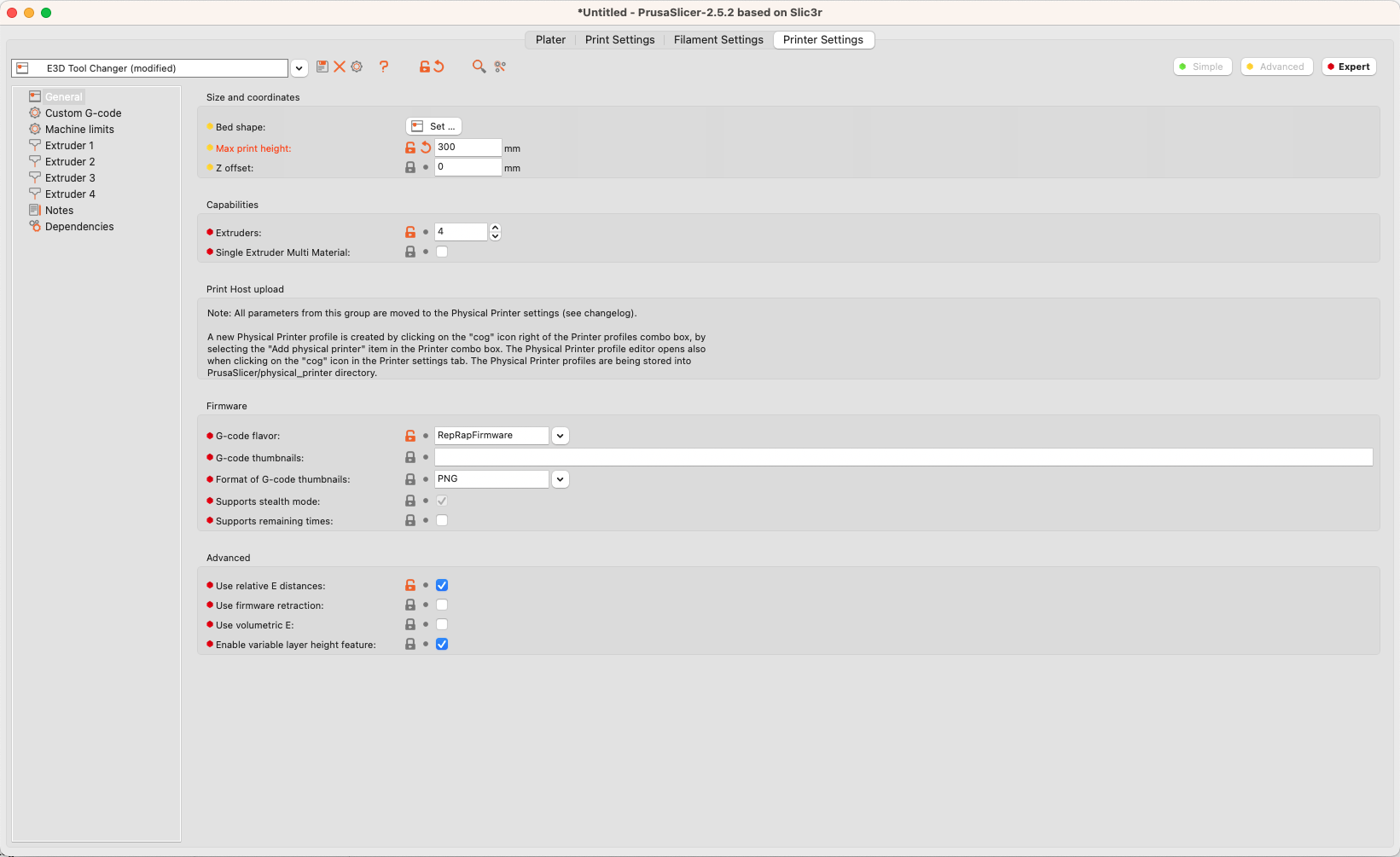Click unlocked padlock beside Extruders
The height and width of the screenshot is (857, 1400).
click(x=410, y=232)
